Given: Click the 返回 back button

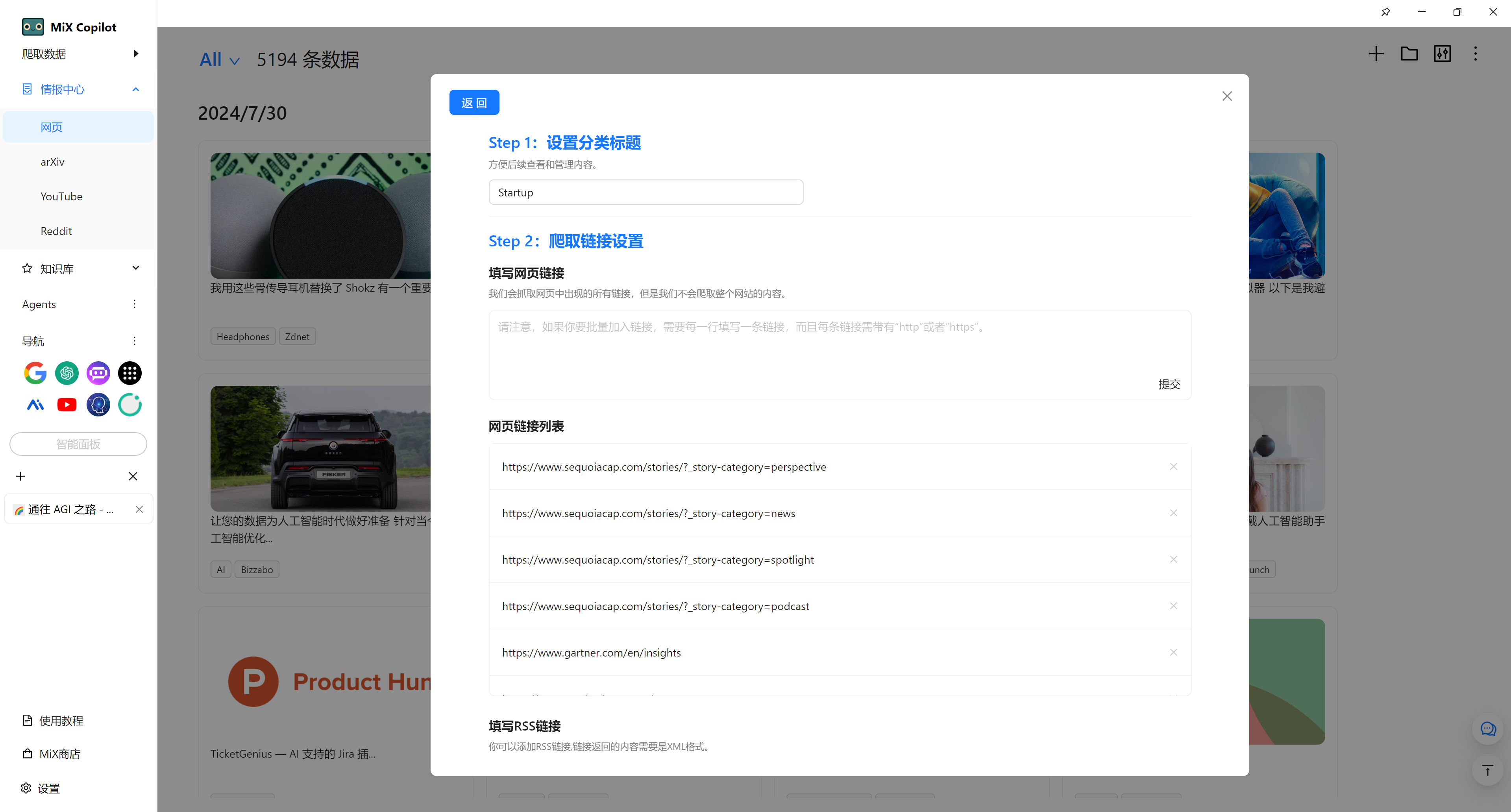Looking at the screenshot, I should click(x=474, y=103).
